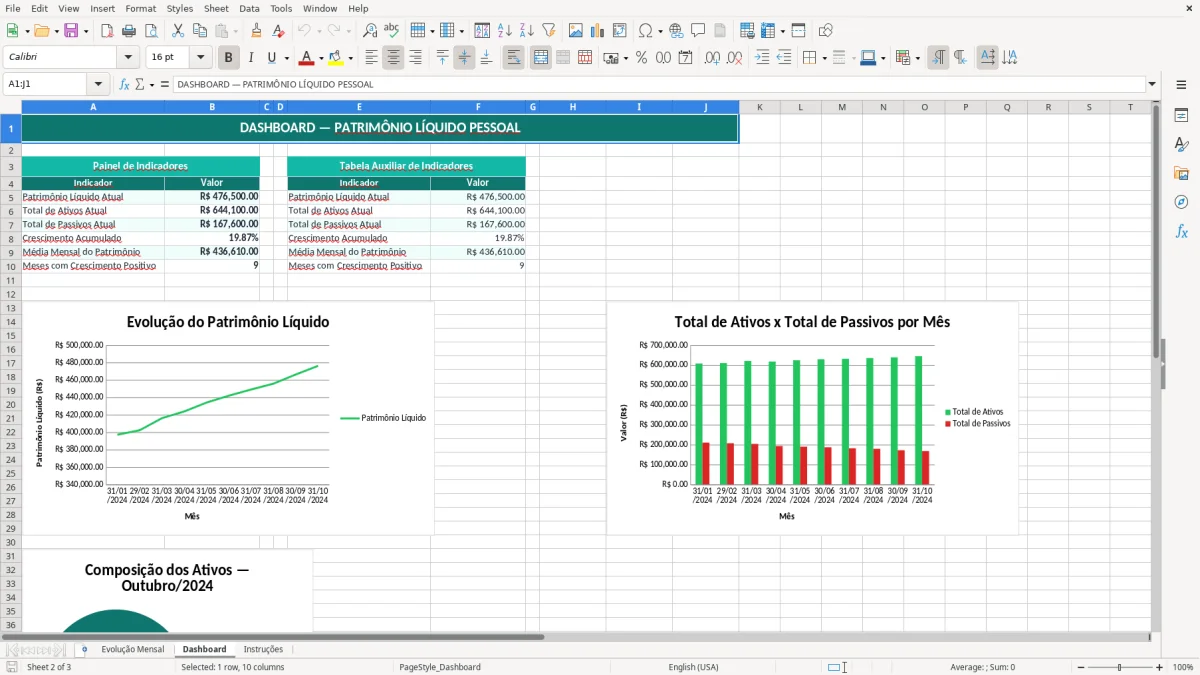Screen dimensions: 1200x675
Task: Sort descending Z to A
Action: click(x=526, y=31)
